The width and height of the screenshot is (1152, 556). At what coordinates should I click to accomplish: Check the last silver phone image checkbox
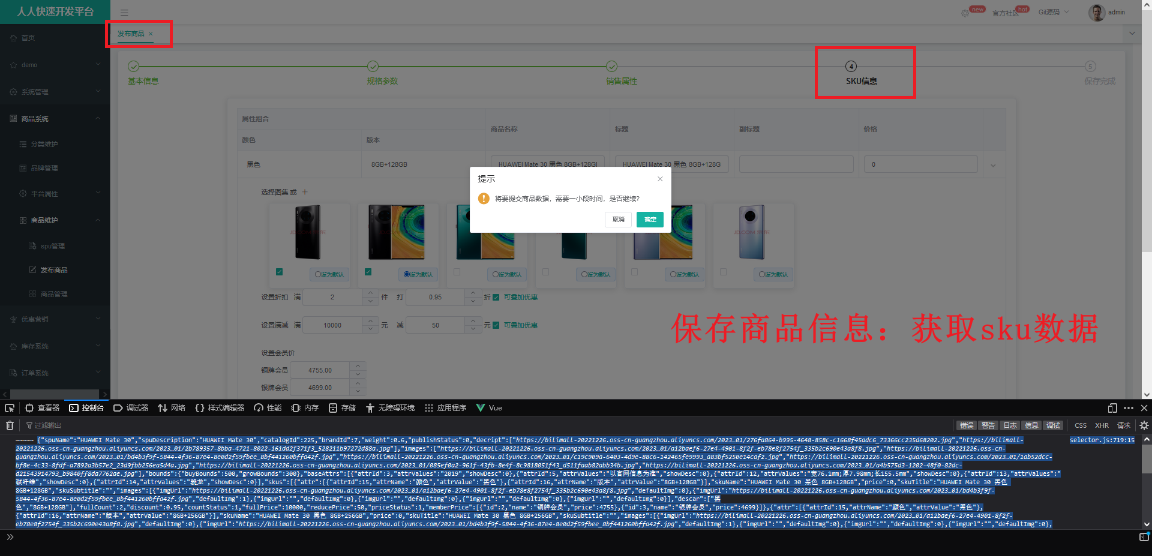coord(724,272)
